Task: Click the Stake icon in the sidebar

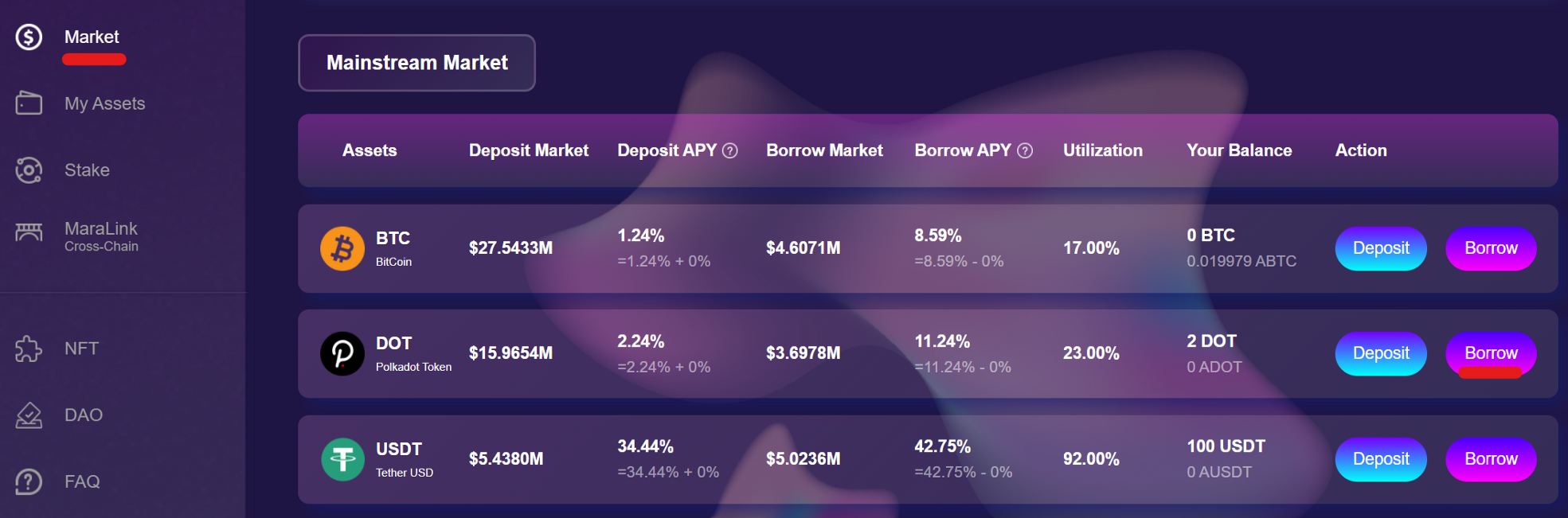Action: [x=29, y=169]
